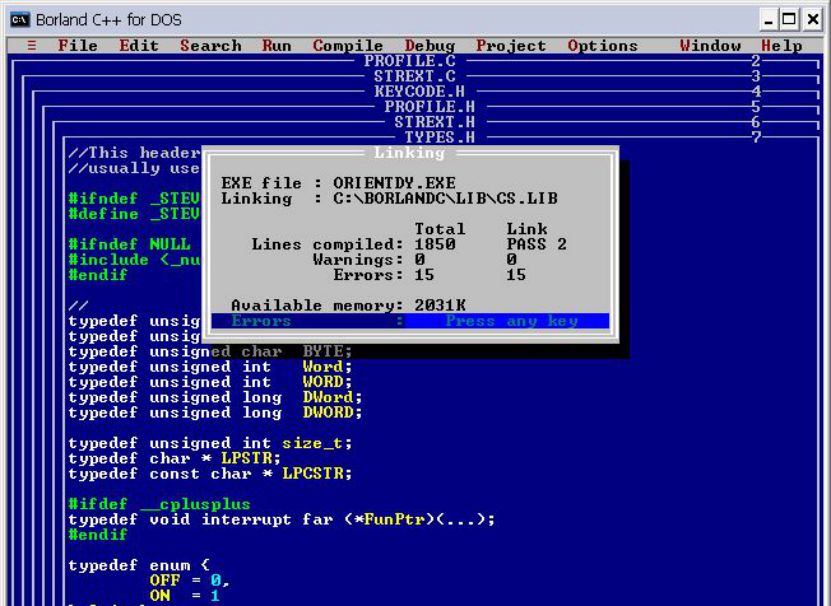
Task: Open the Compile menu
Action: point(347,46)
